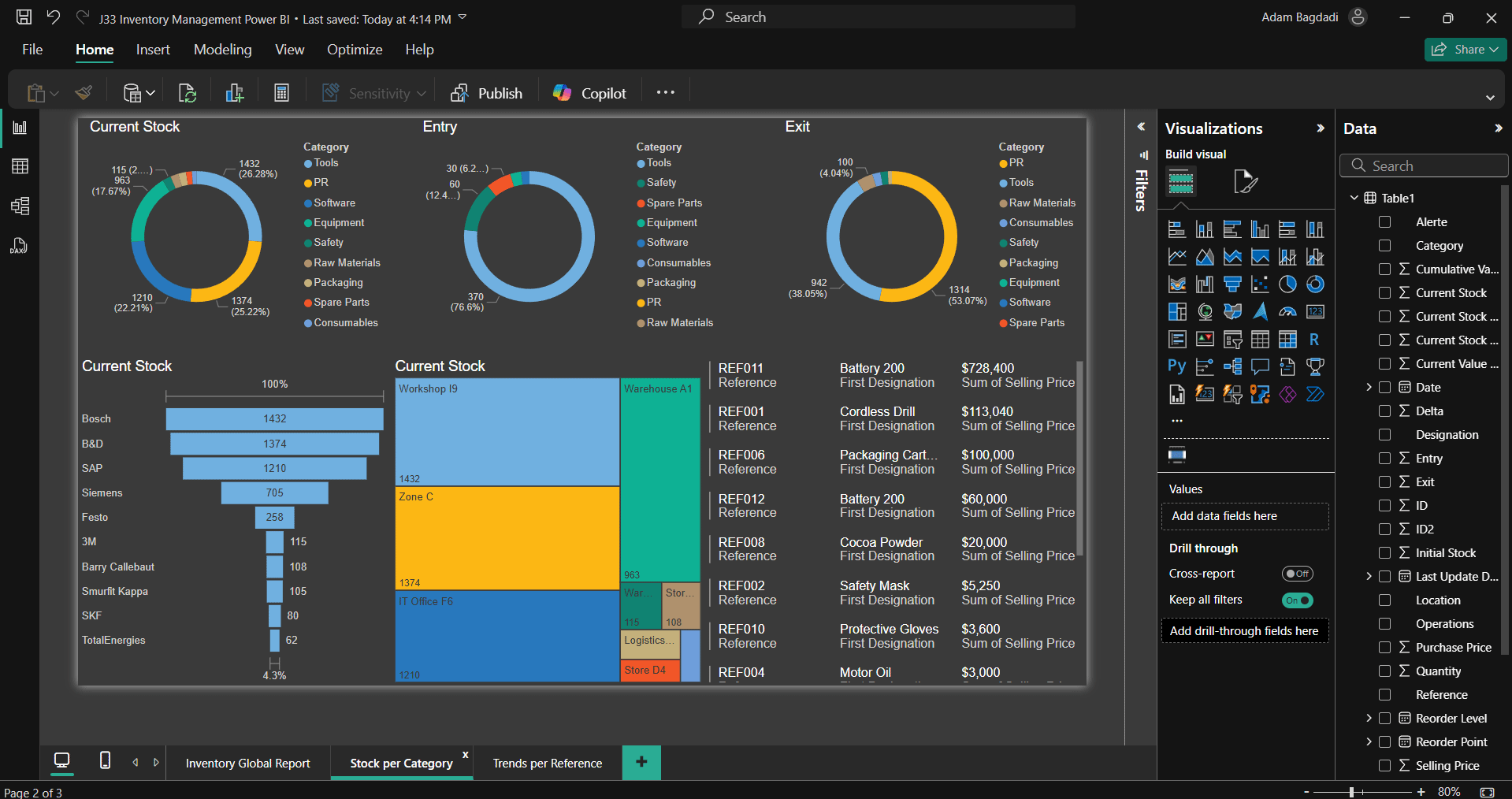
Task: Insert a Gauge visual
Action: (x=1287, y=312)
